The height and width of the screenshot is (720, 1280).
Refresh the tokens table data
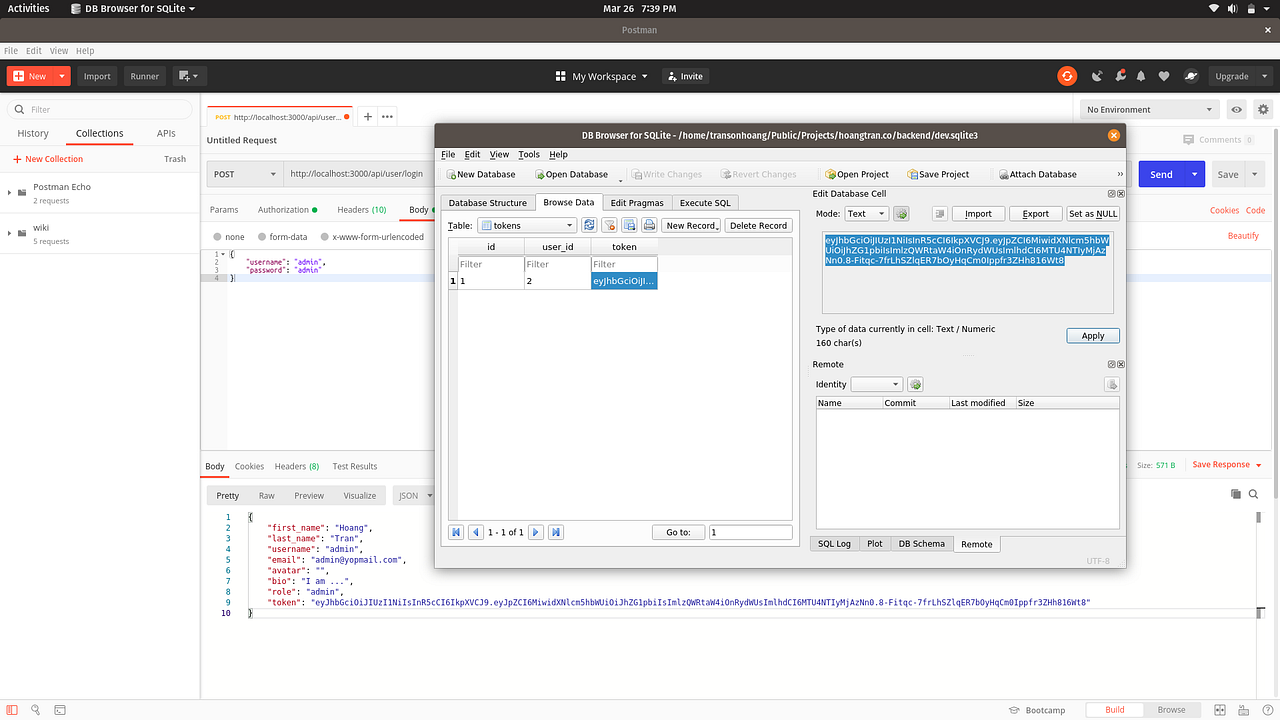click(x=589, y=225)
